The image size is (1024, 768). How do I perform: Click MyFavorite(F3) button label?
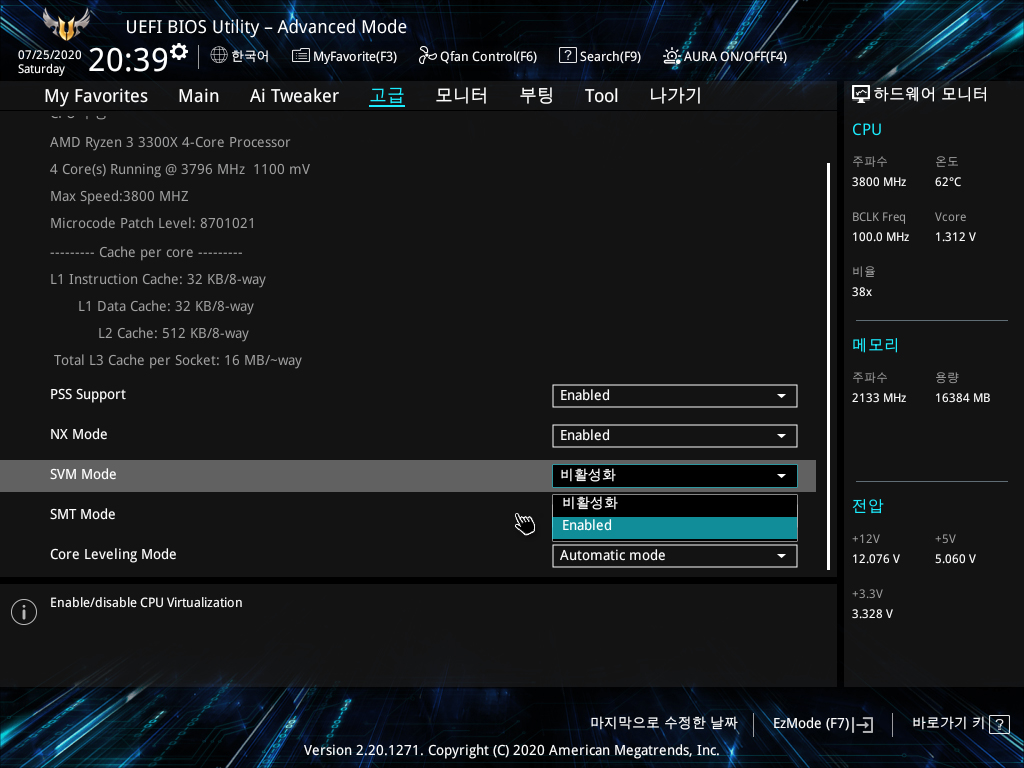click(355, 57)
